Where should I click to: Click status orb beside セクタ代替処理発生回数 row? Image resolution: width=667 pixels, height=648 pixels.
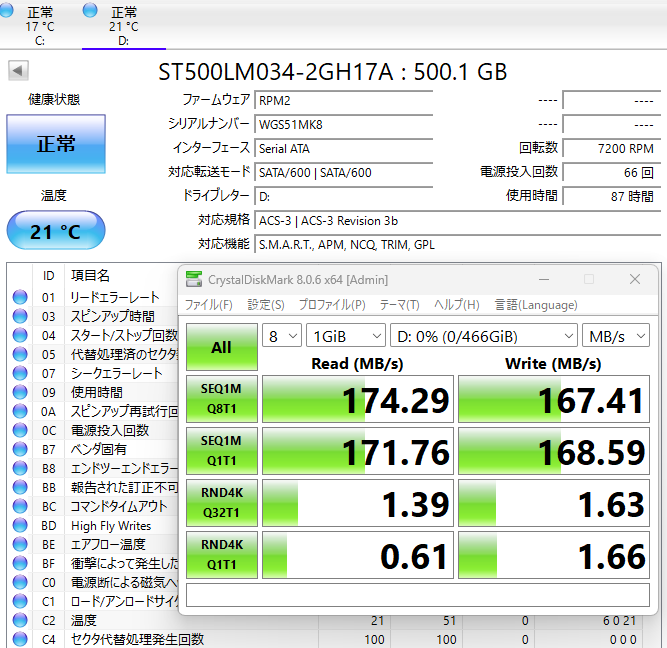(x=20, y=639)
